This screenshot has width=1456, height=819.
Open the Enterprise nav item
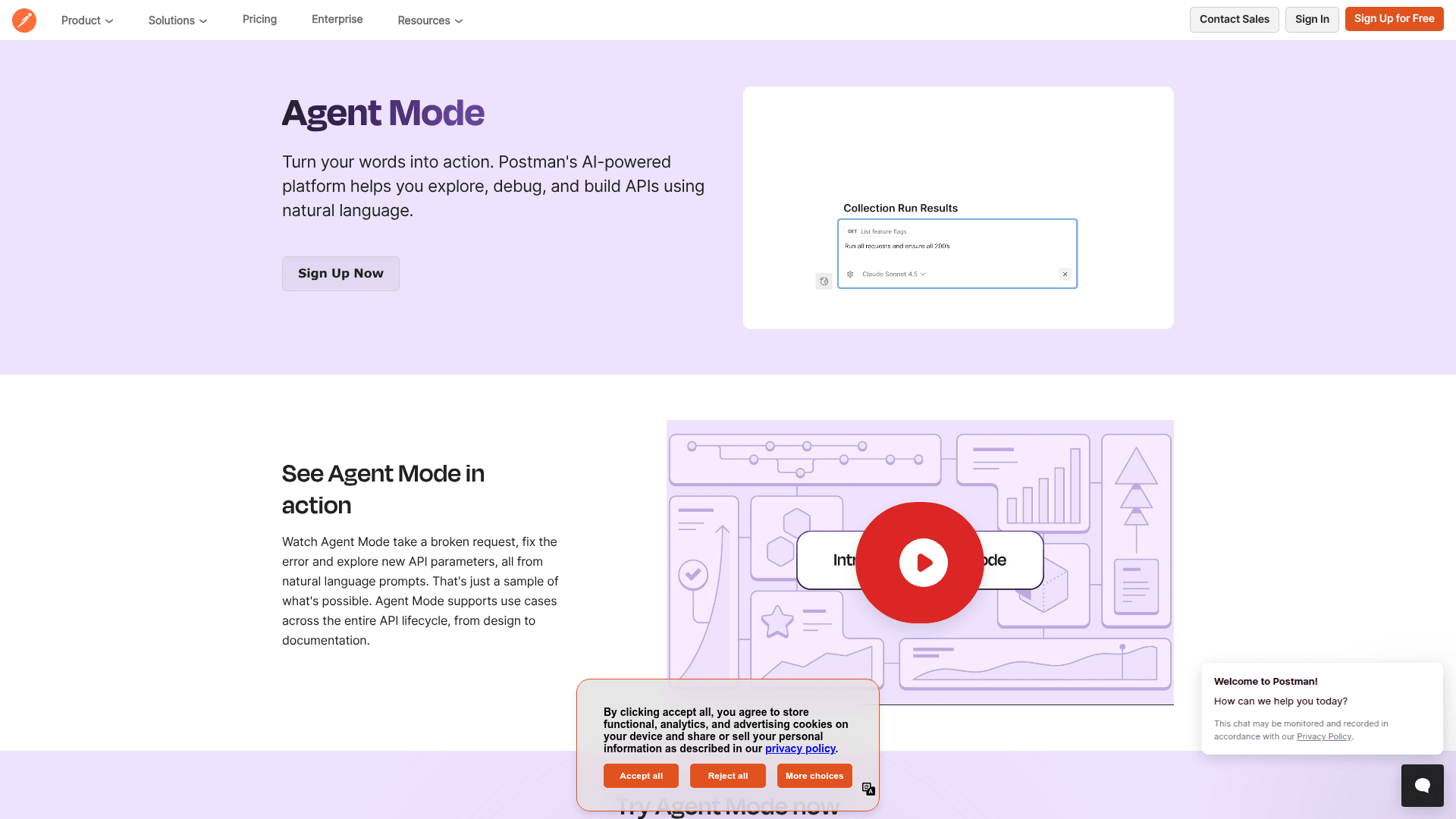[x=337, y=20]
